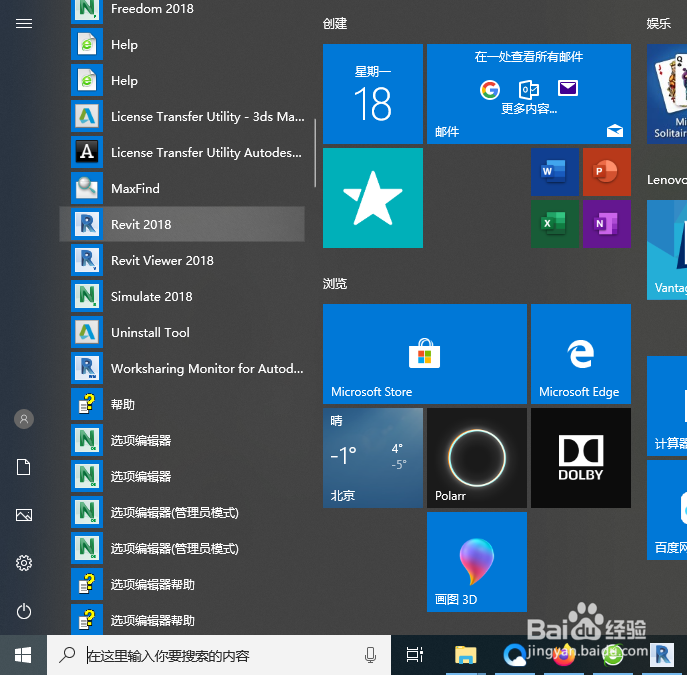The height and width of the screenshot is (675, 687).
Task: Click the Windows Start button
Action: (x=23, y=655)
